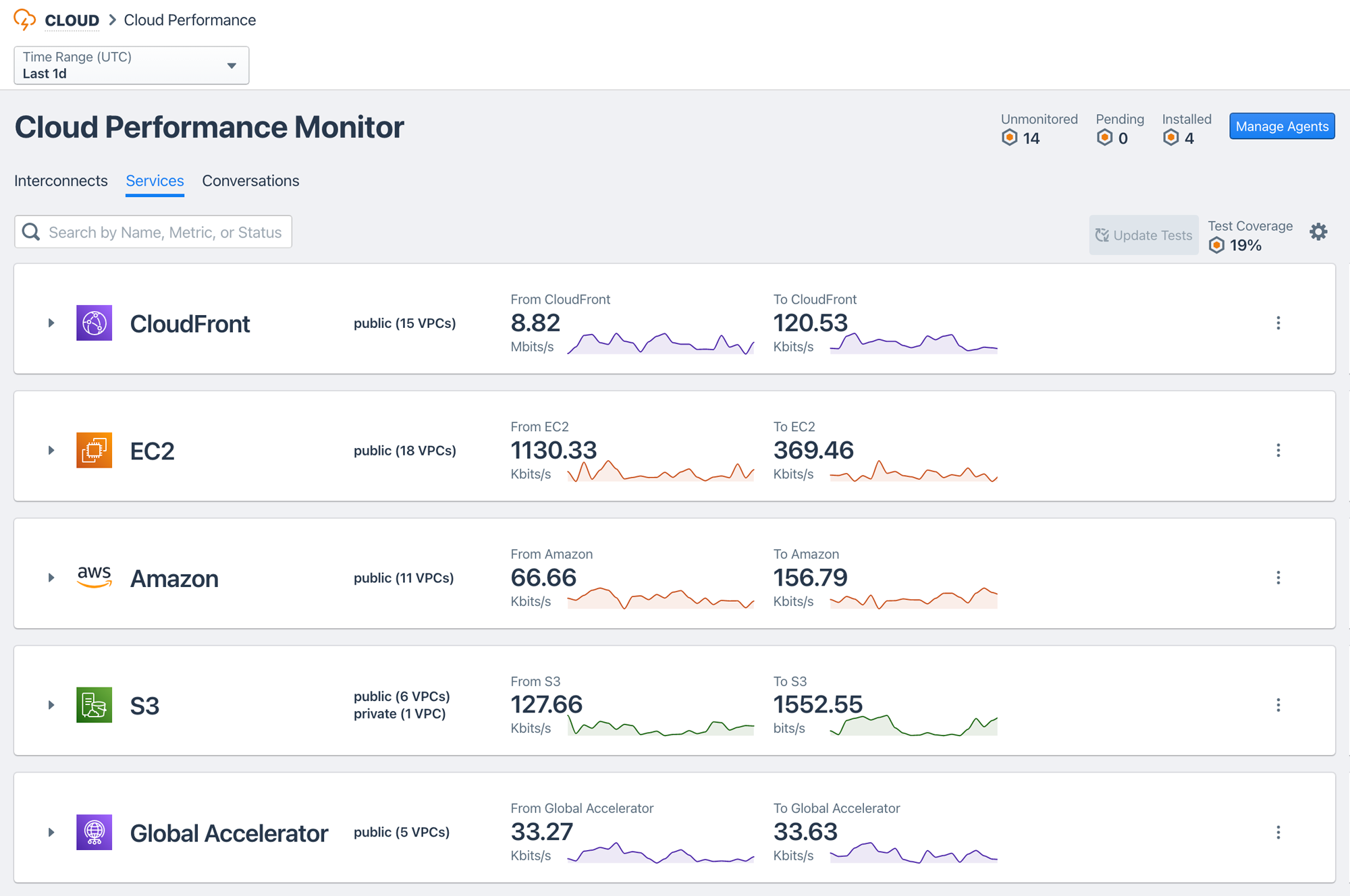Image resolution: width=1350 pixels, height=896 pixels.
Task: Click the Cloud Performance breadcrumb text
Action: tap(190, 20)
